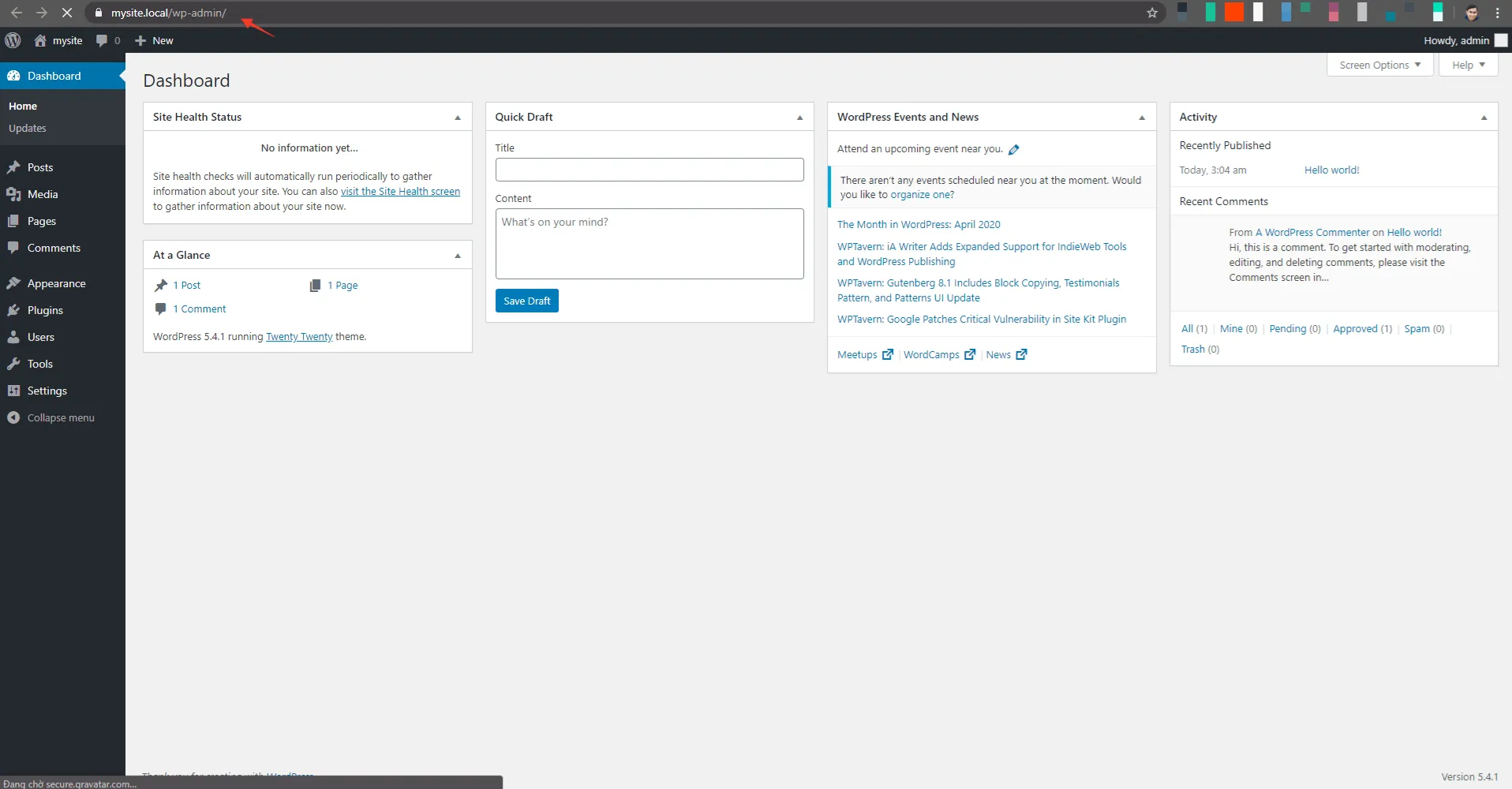Open the Posts menu in the sidebar
Image resolution: width=1512 pixels, height=789 pixels.
62,167
